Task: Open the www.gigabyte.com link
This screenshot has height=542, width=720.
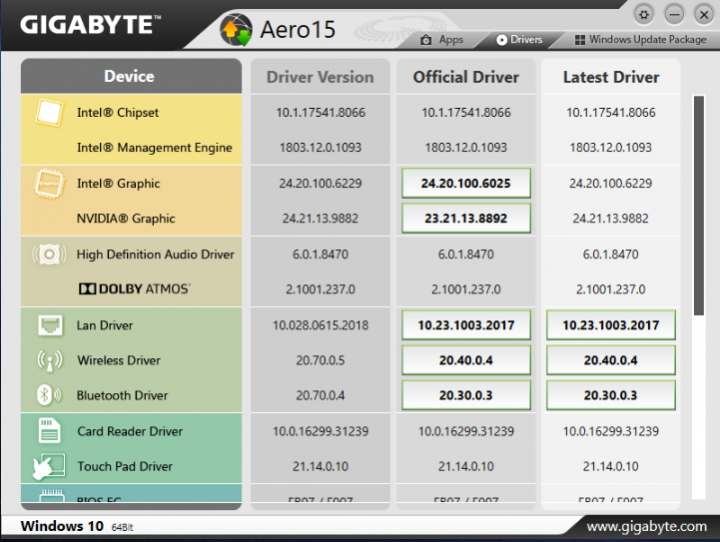Action: click(x=646, y=526)
